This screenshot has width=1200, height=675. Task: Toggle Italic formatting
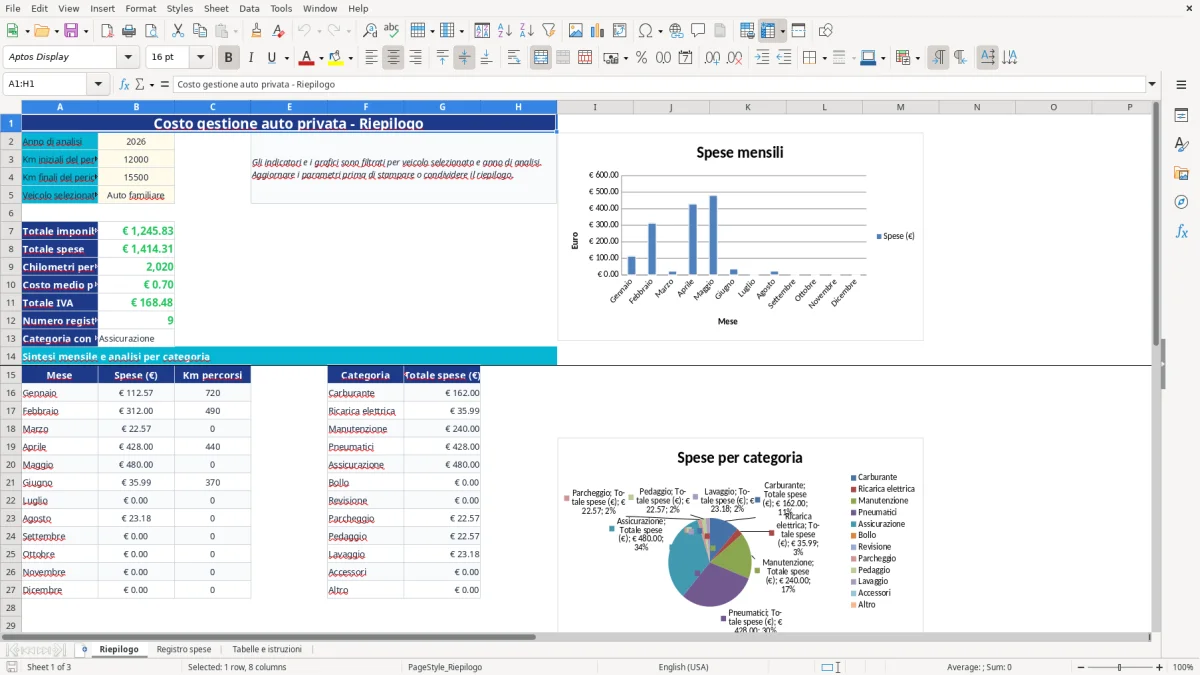[250, 58]
